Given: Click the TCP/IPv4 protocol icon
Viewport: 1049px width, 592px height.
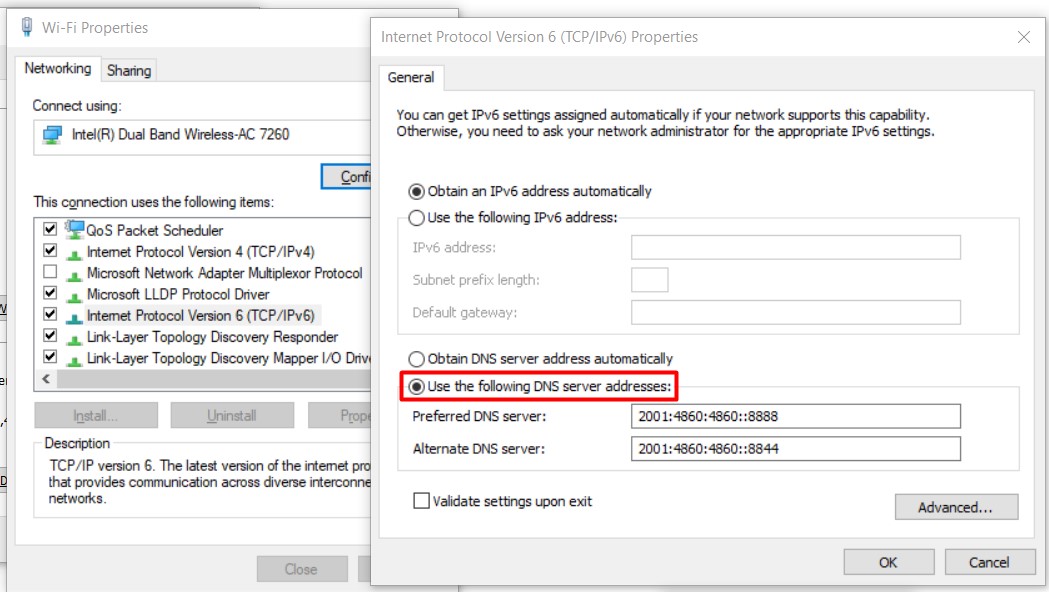Looking at the screenshot, I should (74, 254).
